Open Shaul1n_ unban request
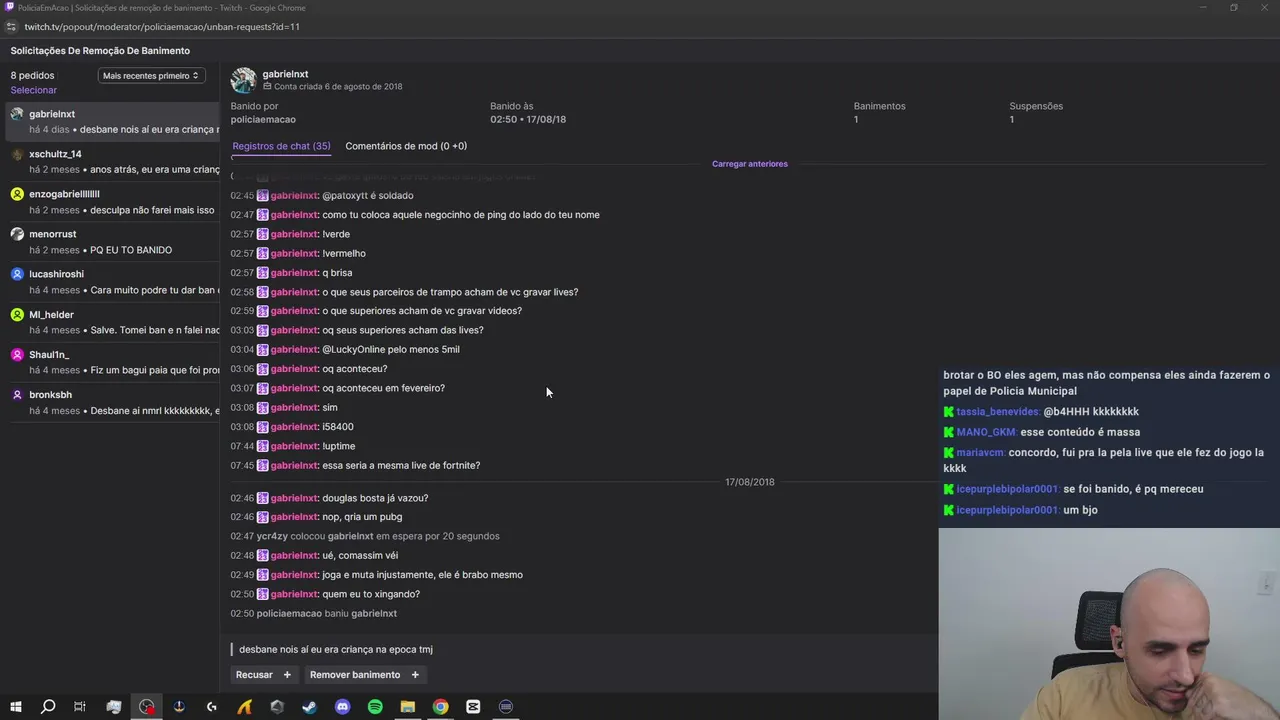The width and height of the screenshot is (1280, 720). point(112,362)
